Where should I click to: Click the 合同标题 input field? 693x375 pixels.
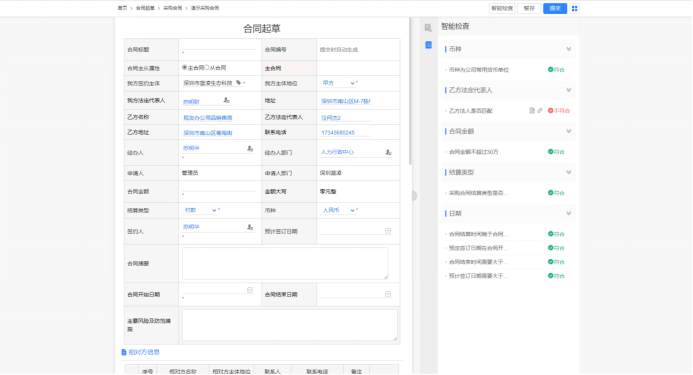coord(219,47)
